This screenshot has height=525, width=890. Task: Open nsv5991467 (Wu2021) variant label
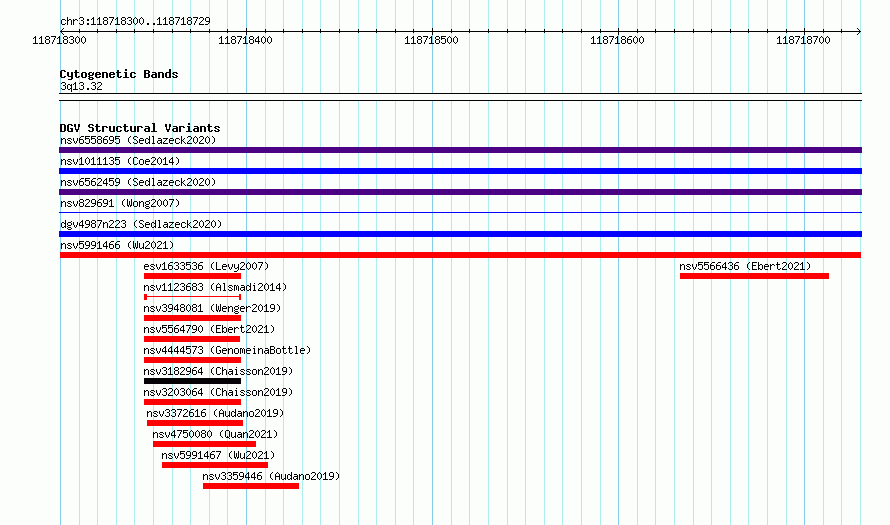point(218,455)
